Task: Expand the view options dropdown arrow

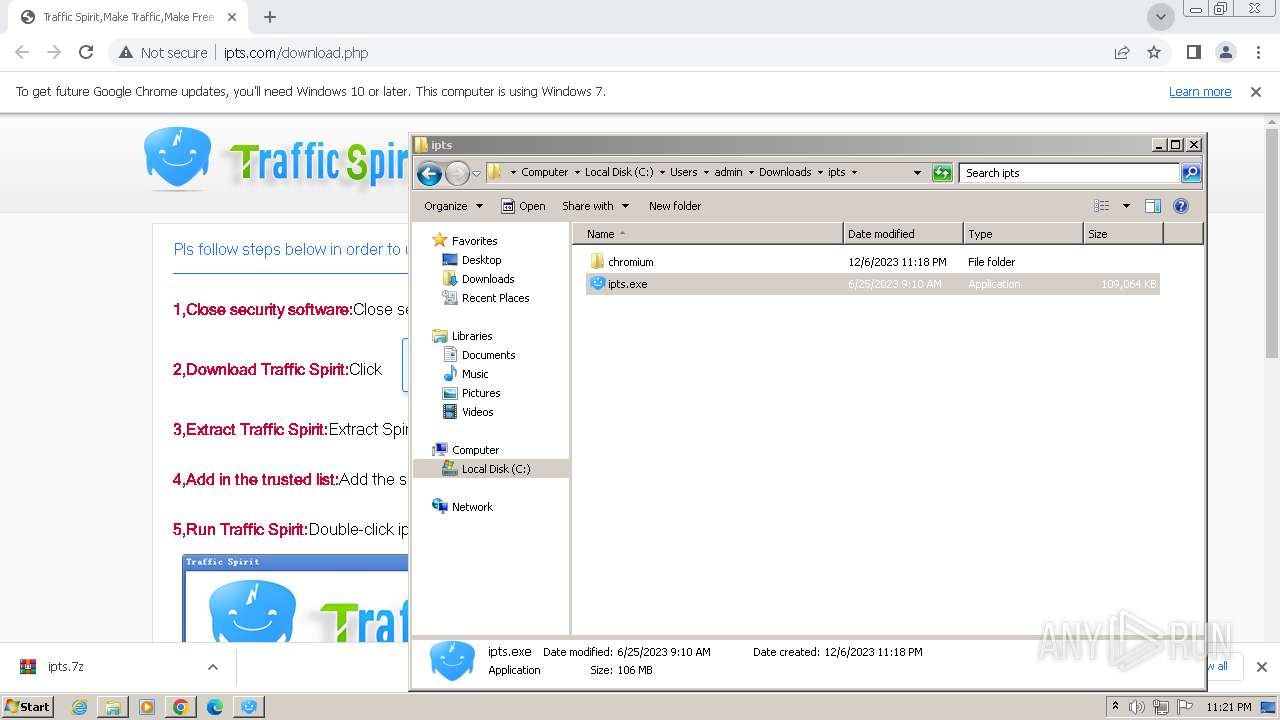Action: click(1126, 206)
